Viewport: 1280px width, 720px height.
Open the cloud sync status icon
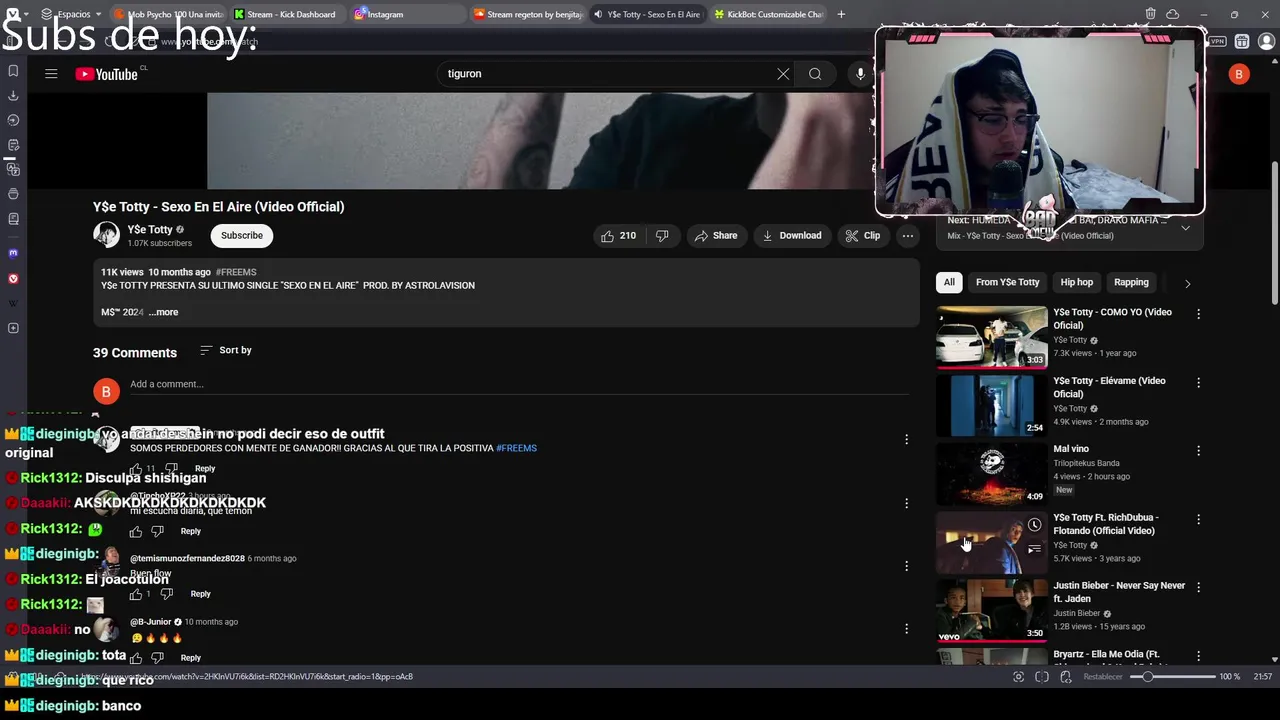click(1173, 14)
